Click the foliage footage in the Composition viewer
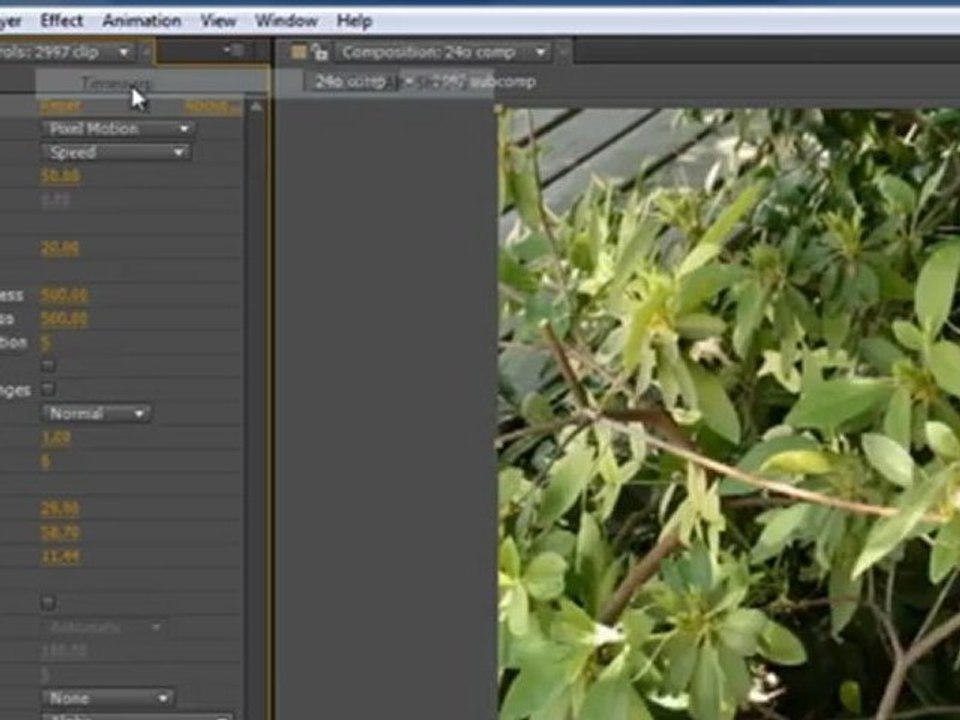 [729, 413]
